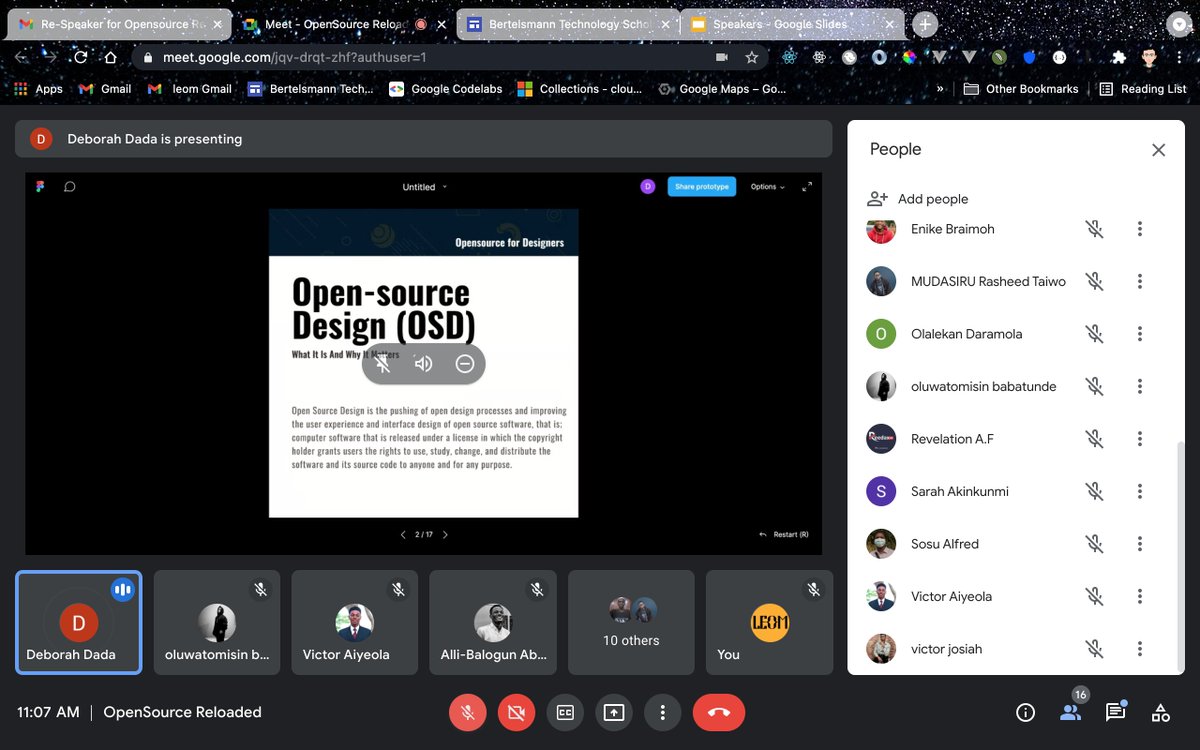Screen dimensions: 1200x750
Task: Open more actions for MUDASIRU Rasheed Taiwo
Action: click(1140, 282)
